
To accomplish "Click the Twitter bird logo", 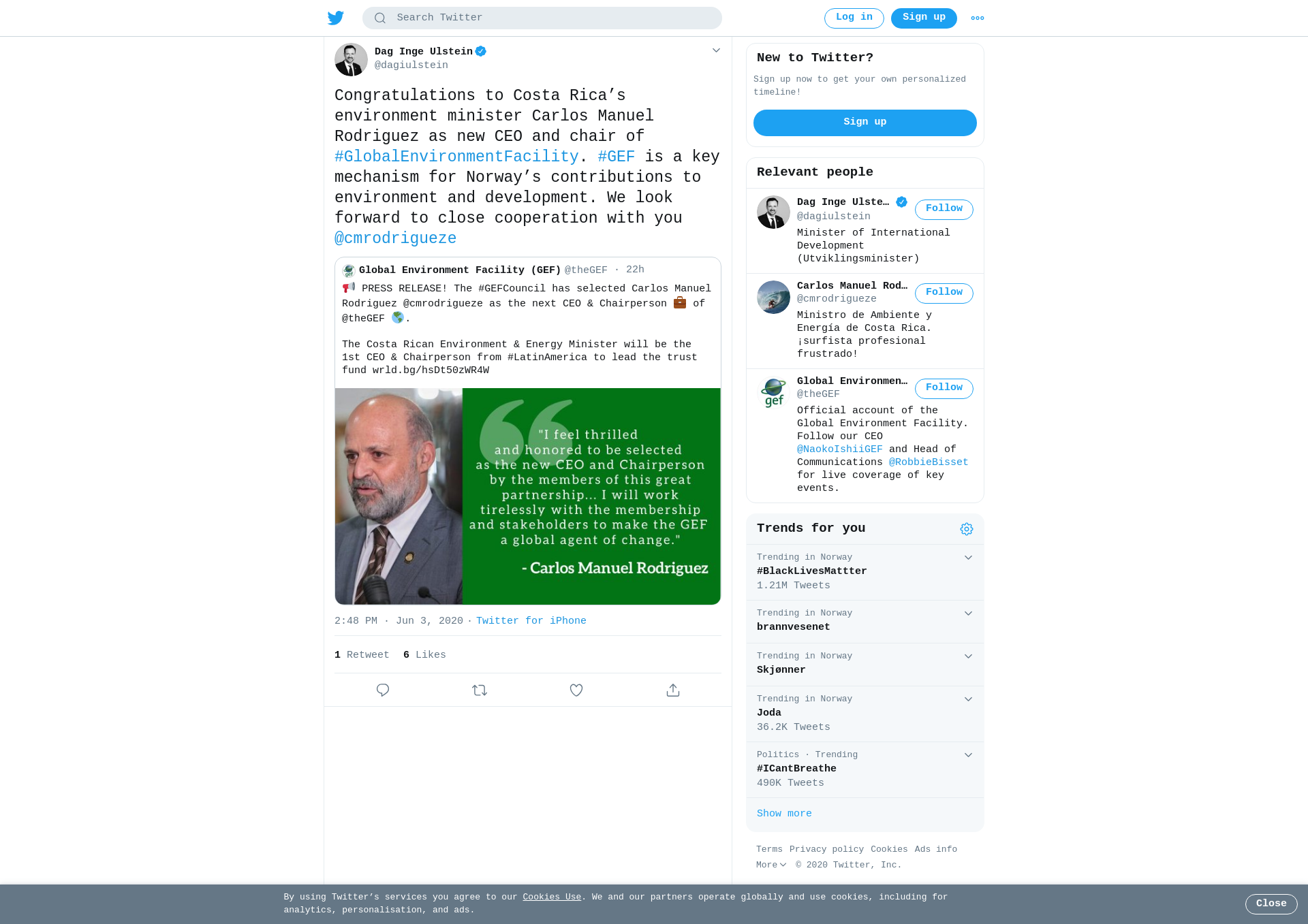I will pos(336,18).
